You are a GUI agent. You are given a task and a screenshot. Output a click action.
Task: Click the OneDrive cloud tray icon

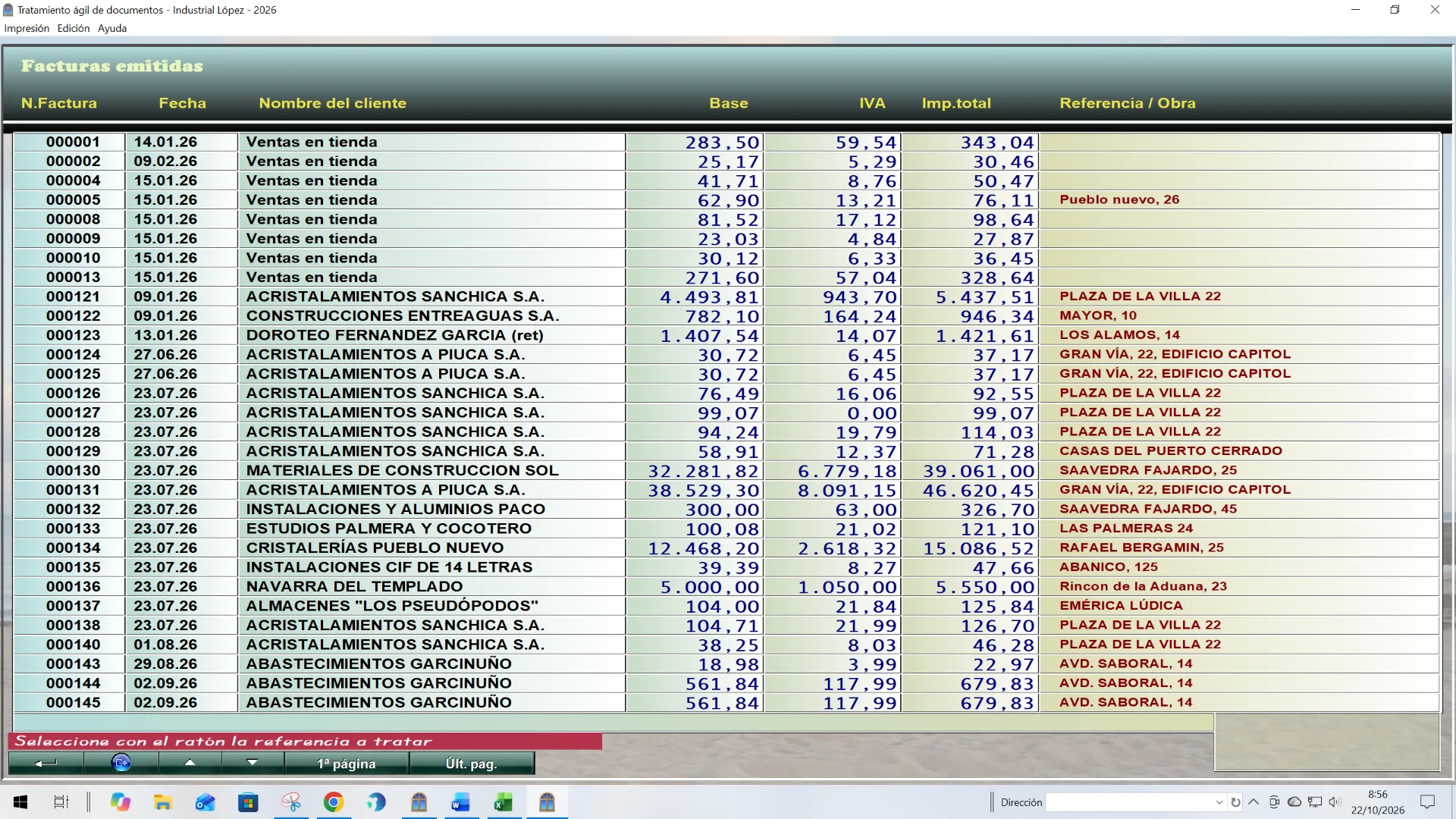1294,802
